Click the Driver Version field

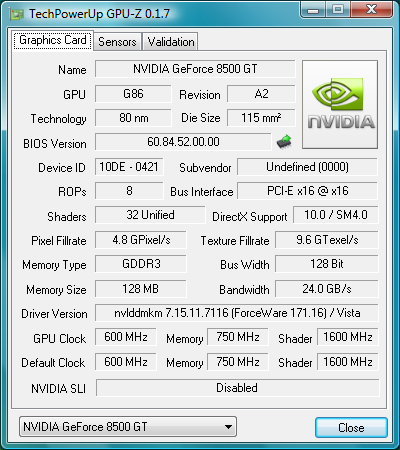tap(237, 313)
